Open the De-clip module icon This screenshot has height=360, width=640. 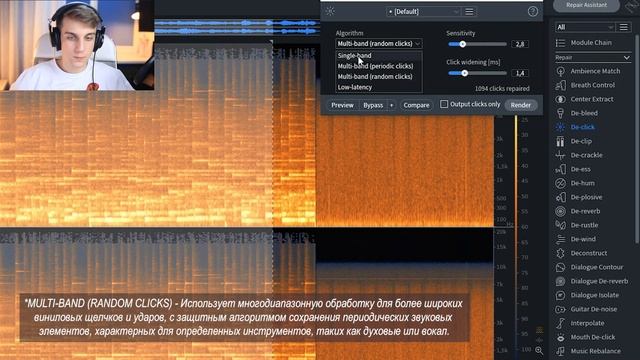point(560,141)
